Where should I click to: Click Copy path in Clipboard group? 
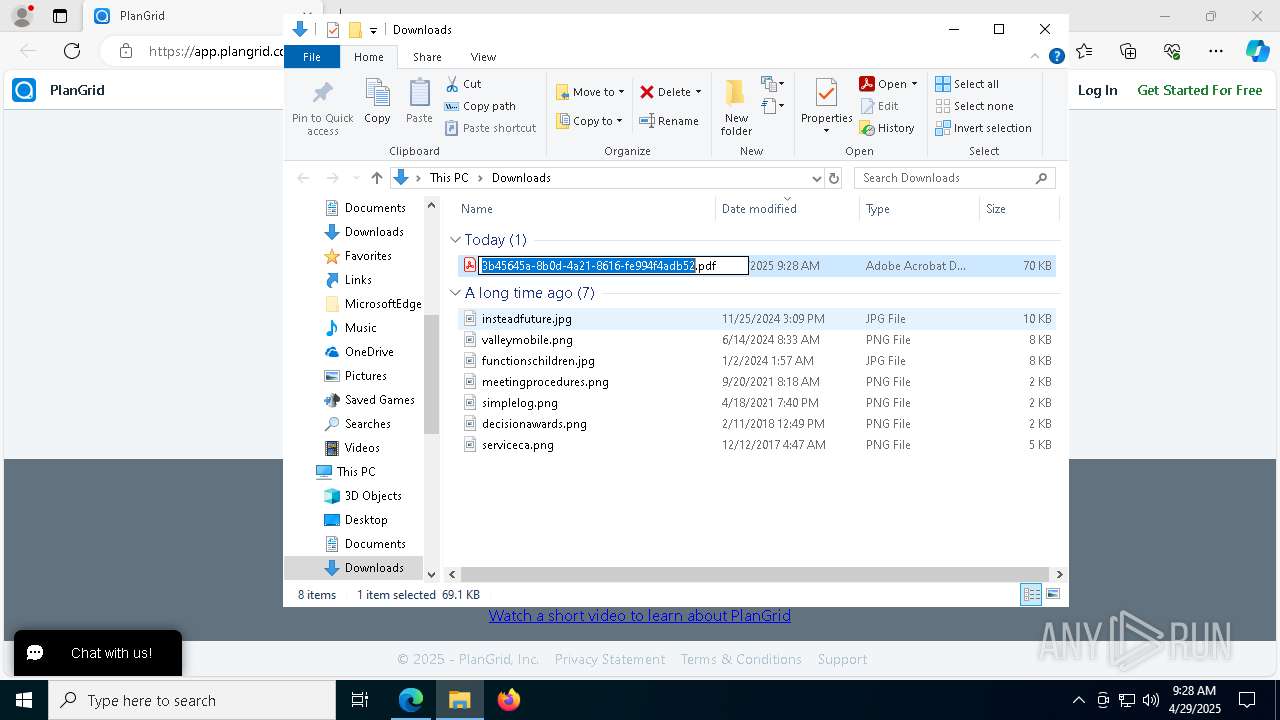click(x=480, y=106)
